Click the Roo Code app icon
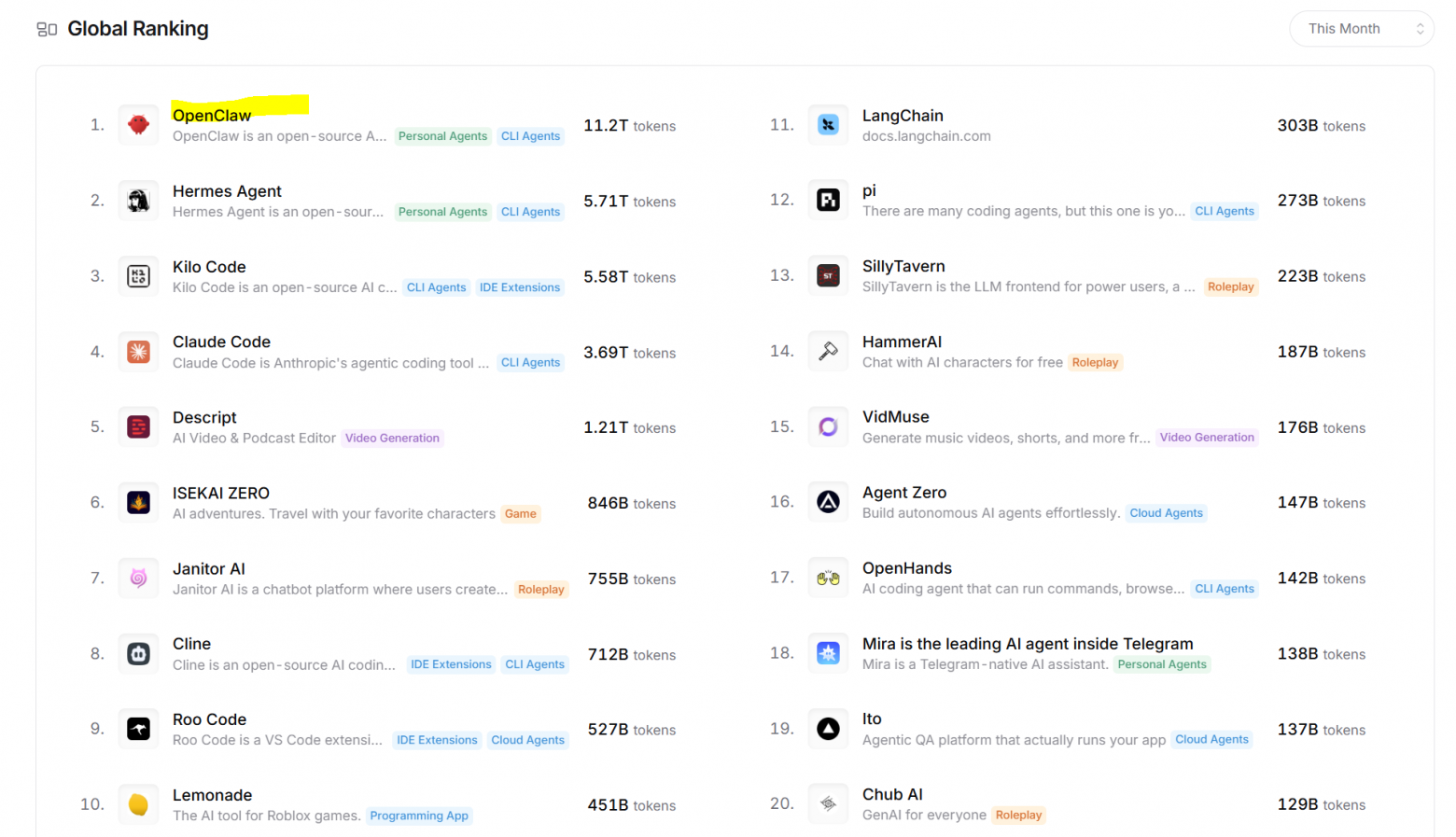Image resolution: width=1456 pixels, height=837 pixels. [138, 729]
